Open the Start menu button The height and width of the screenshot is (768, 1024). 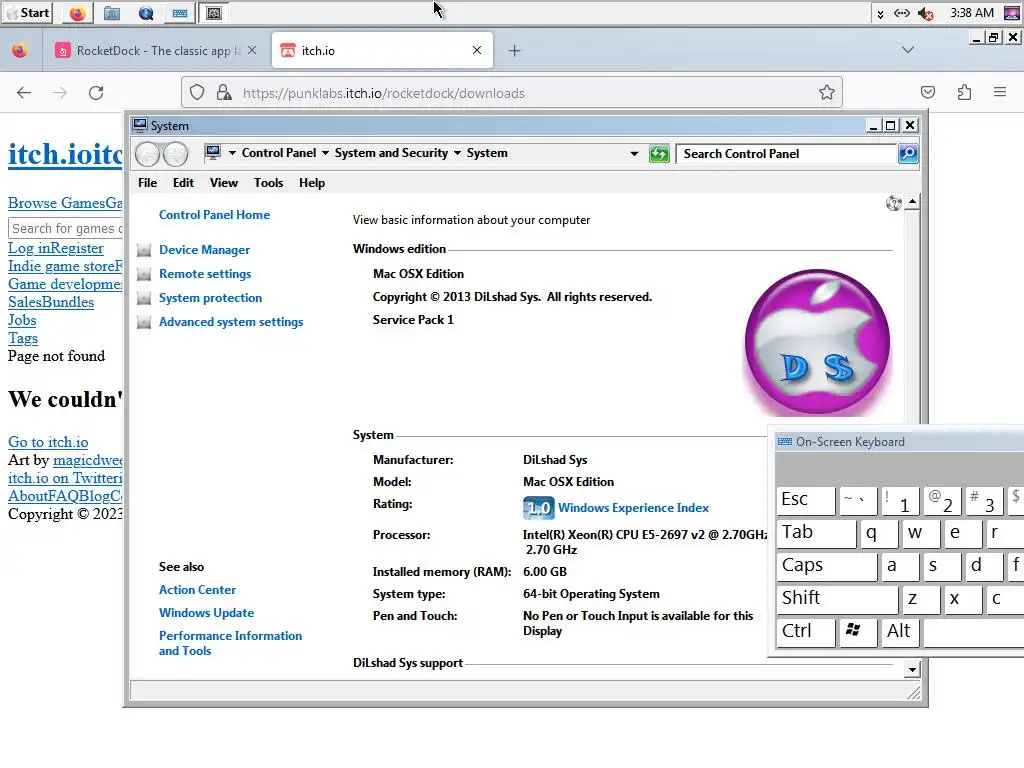(x=27, y=12)
